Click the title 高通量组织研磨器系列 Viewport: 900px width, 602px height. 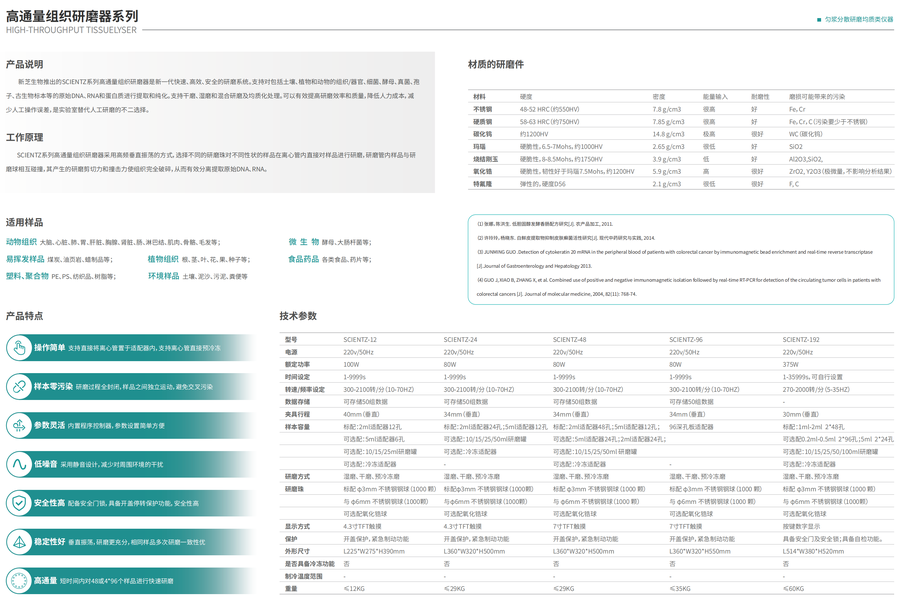coord(72,16)
